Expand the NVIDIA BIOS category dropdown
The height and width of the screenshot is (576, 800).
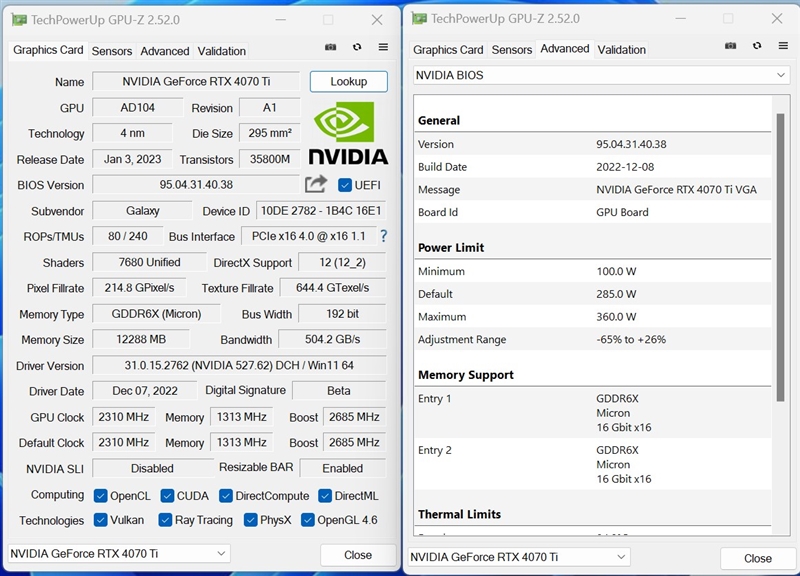(601, 76)
